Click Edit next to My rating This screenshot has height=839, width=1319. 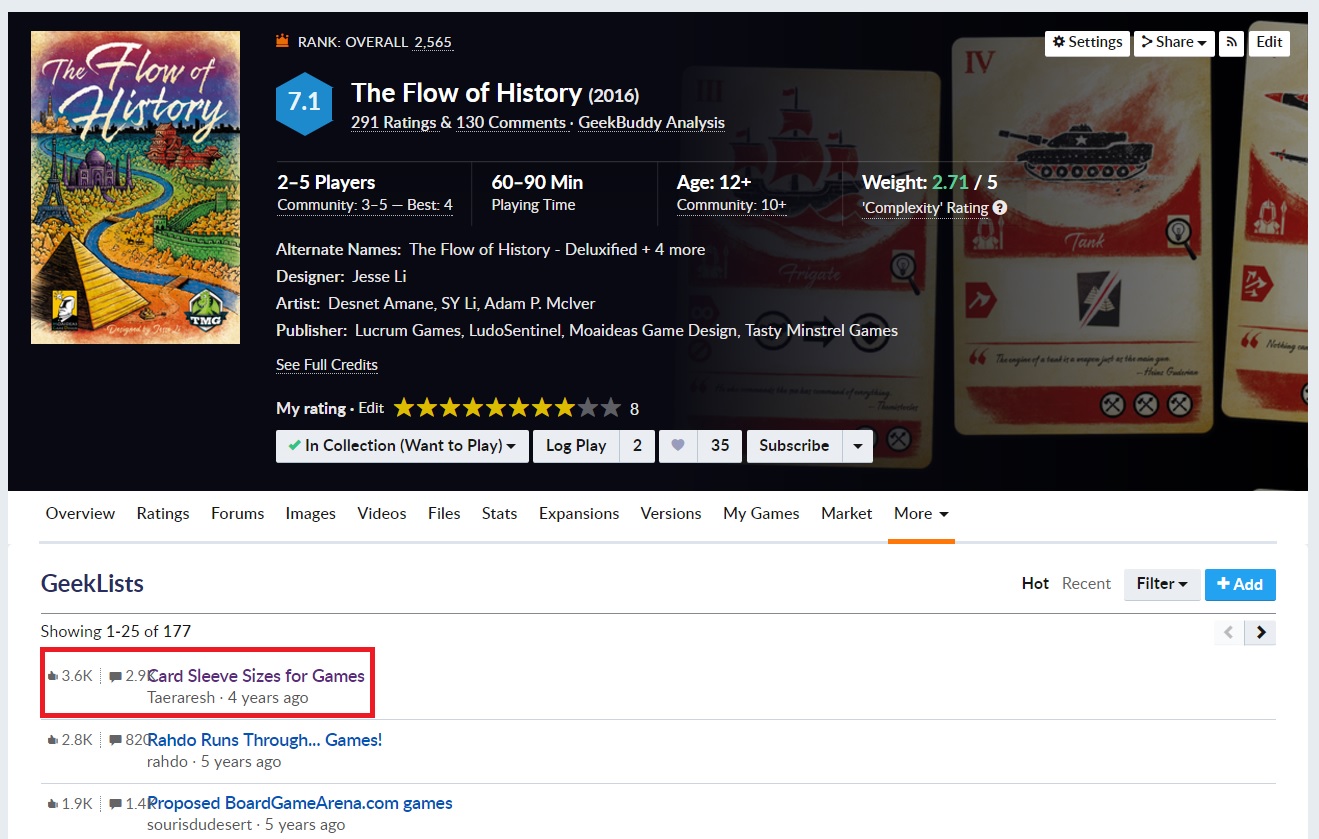(x=371, y=409)
